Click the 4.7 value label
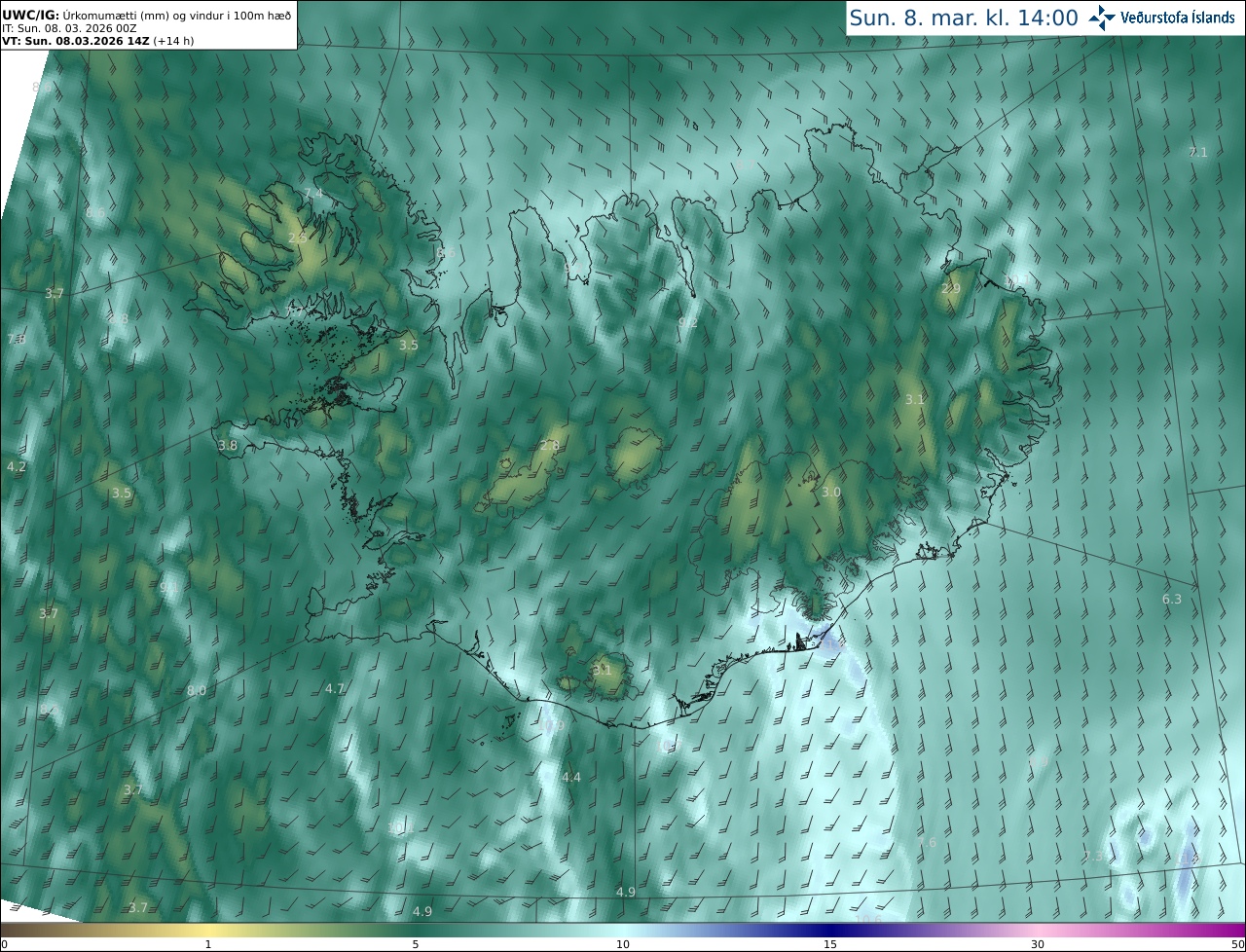 pos(335,688)
